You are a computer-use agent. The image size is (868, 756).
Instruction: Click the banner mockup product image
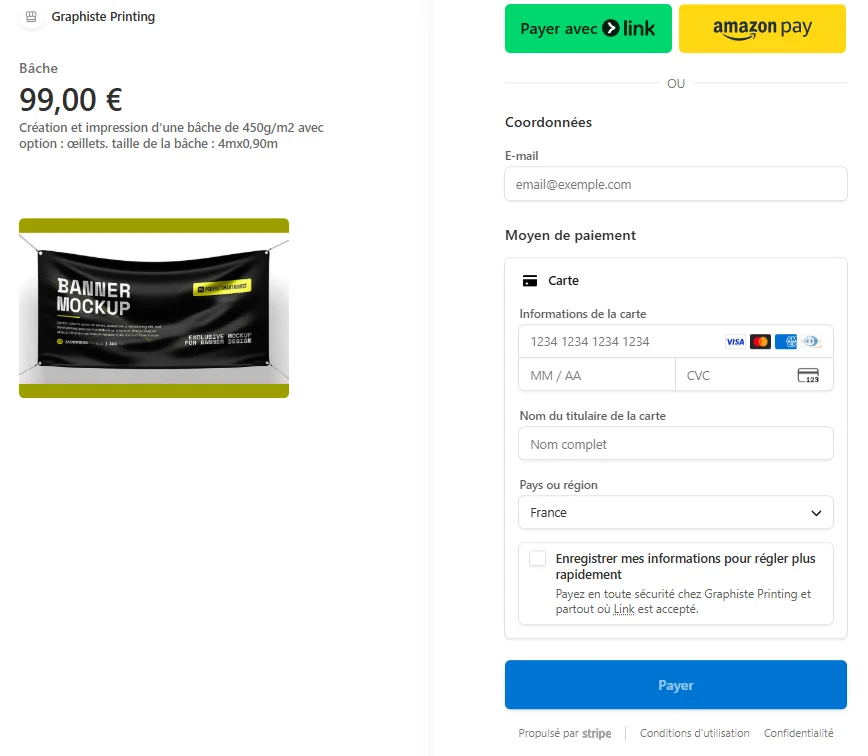tap(154, 308)
